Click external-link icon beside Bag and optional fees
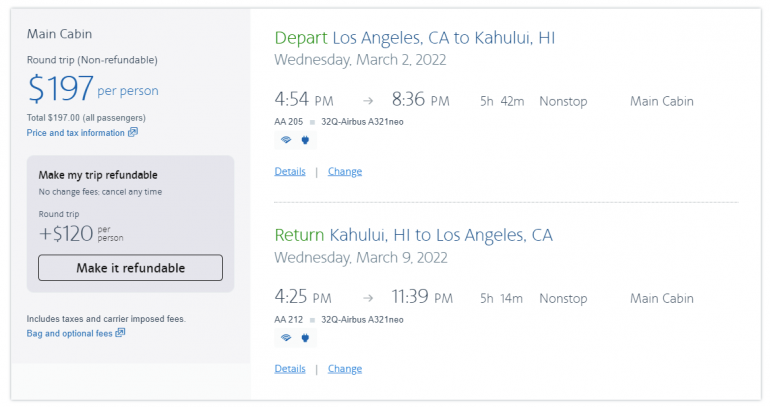The height and width of the screenshot is (407, 770). pos(121,333)
